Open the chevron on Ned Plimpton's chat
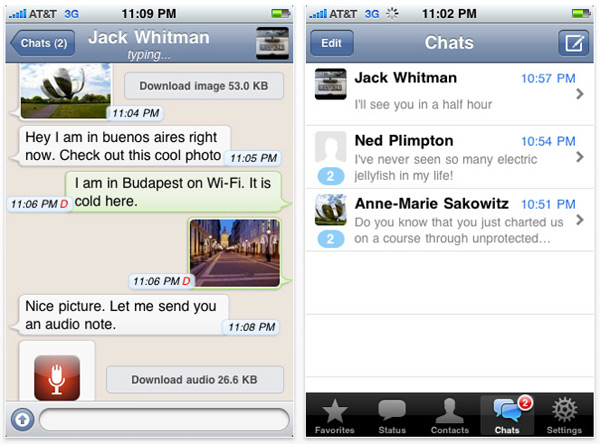Viewport: 600px width, 444px height. point(581,157)
